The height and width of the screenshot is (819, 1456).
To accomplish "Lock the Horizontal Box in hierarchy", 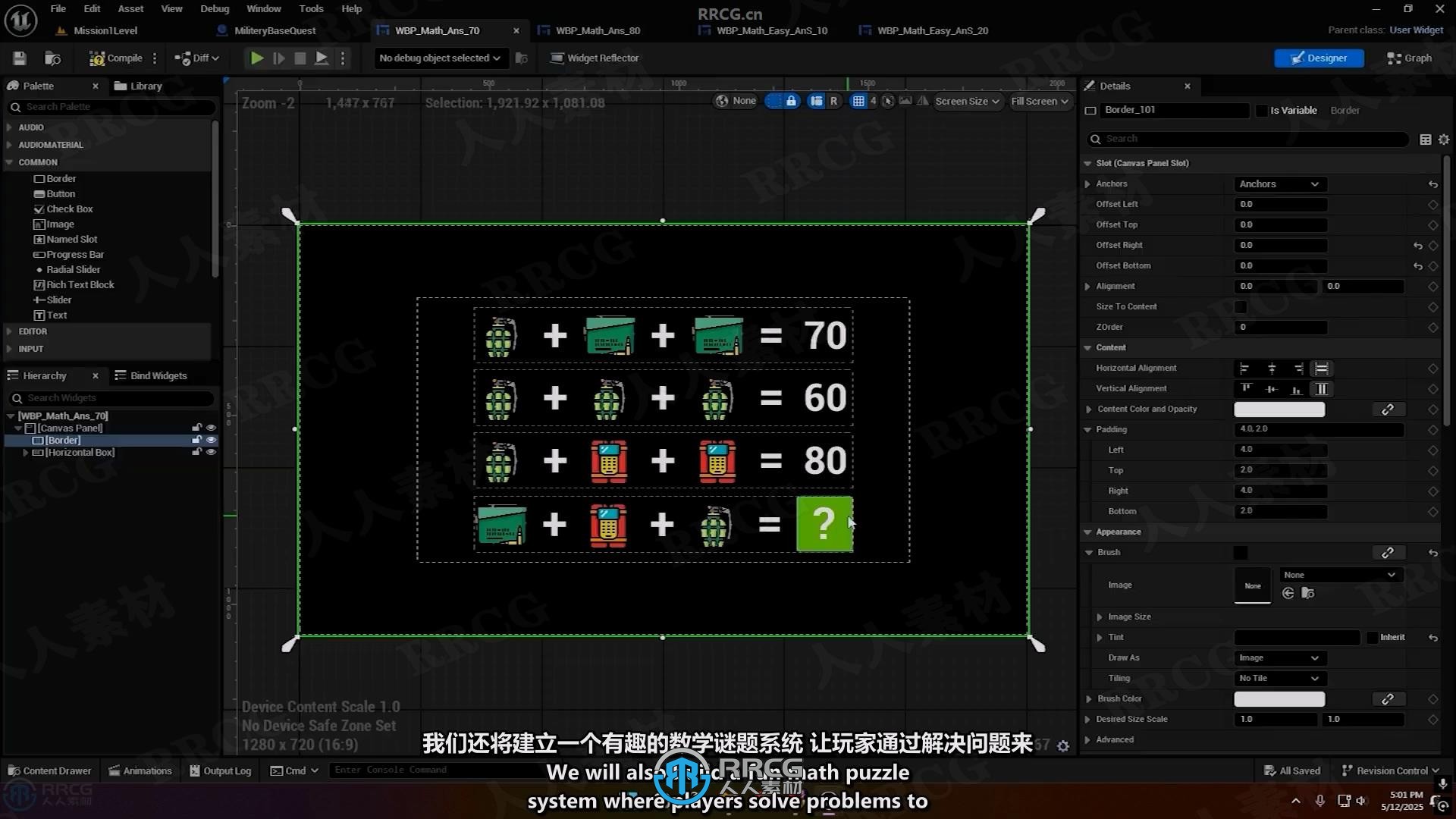I will pyautogui.click(x=197, y=453).
